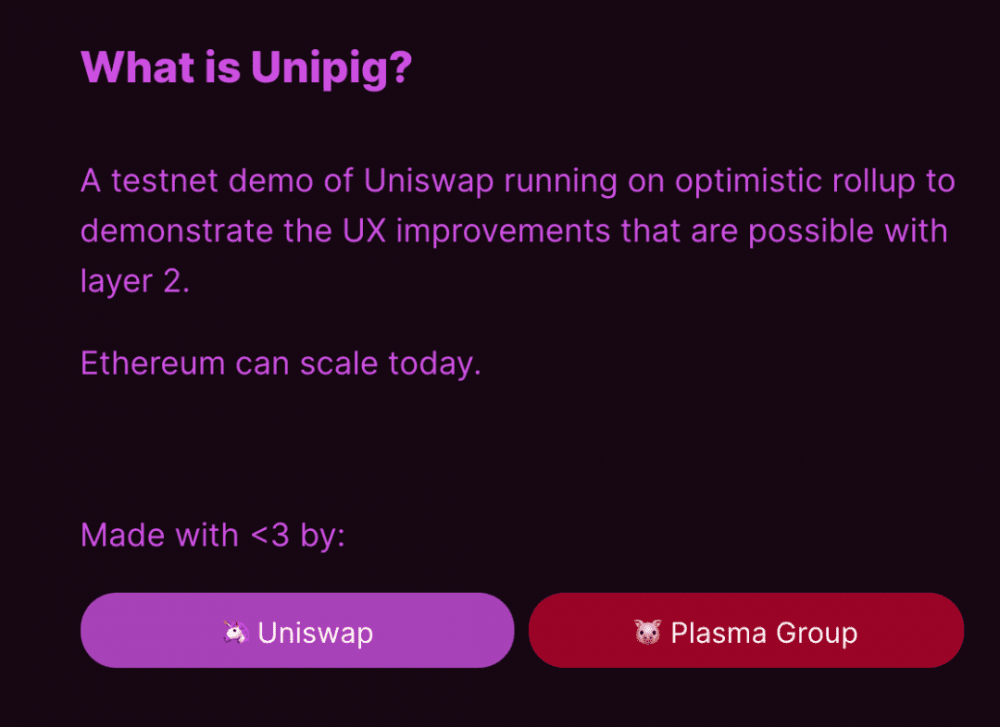Click the unicorn emoji icon

[x=235, y=632]
